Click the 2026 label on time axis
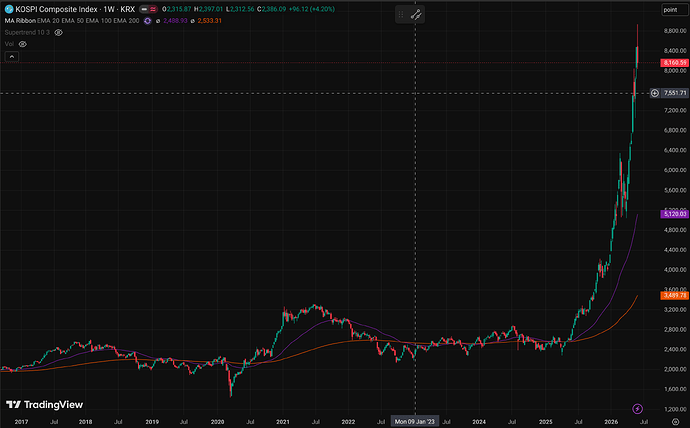The image size is (690, 428). (611, 421)
